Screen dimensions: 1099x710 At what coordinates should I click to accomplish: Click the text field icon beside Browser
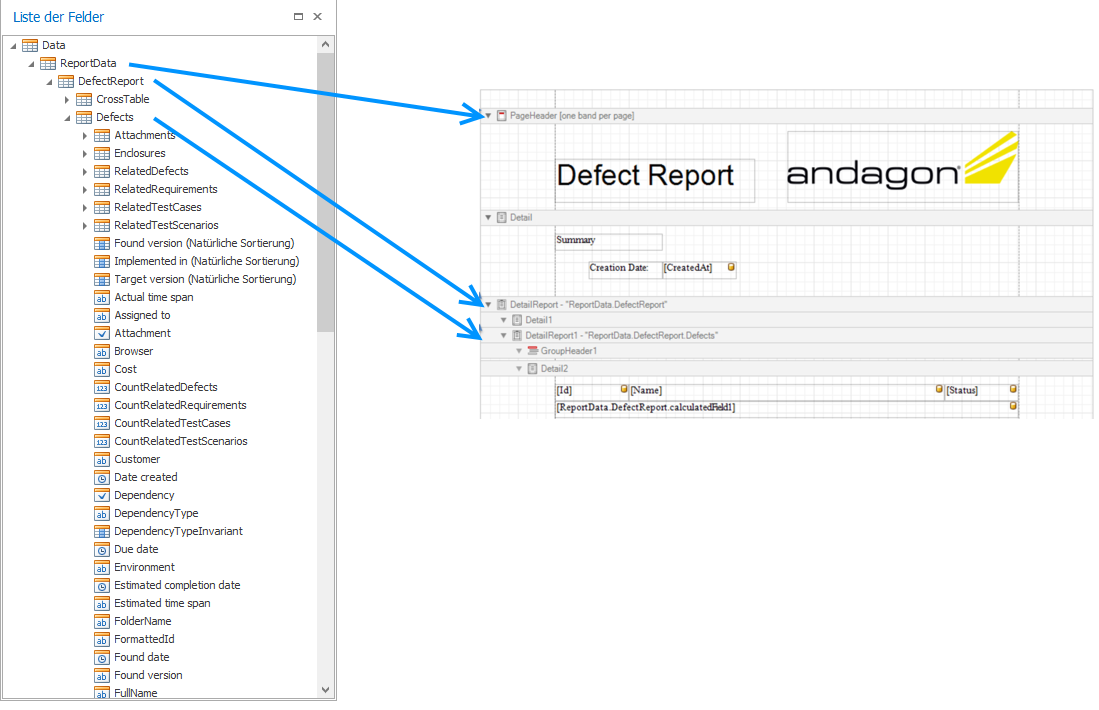[102, 351]
